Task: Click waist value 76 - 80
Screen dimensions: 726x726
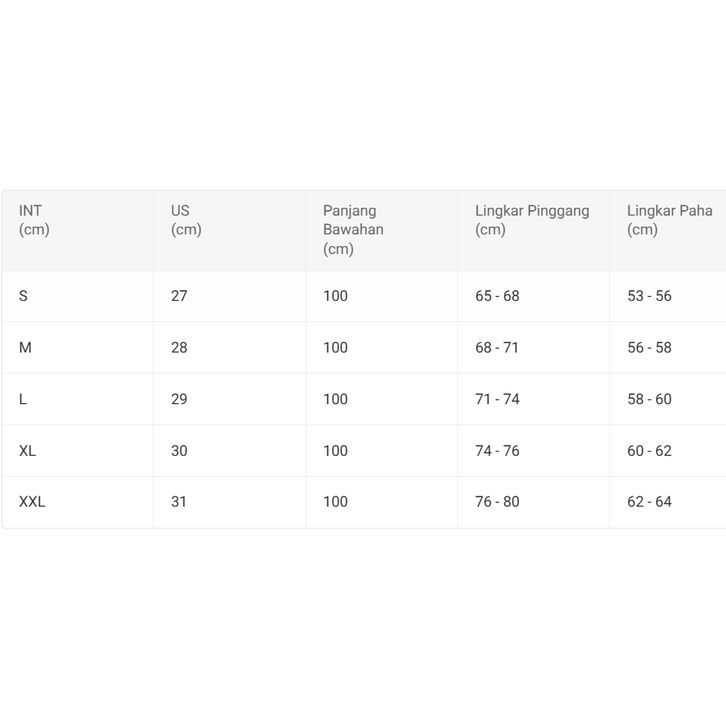Action: [497, 502]
